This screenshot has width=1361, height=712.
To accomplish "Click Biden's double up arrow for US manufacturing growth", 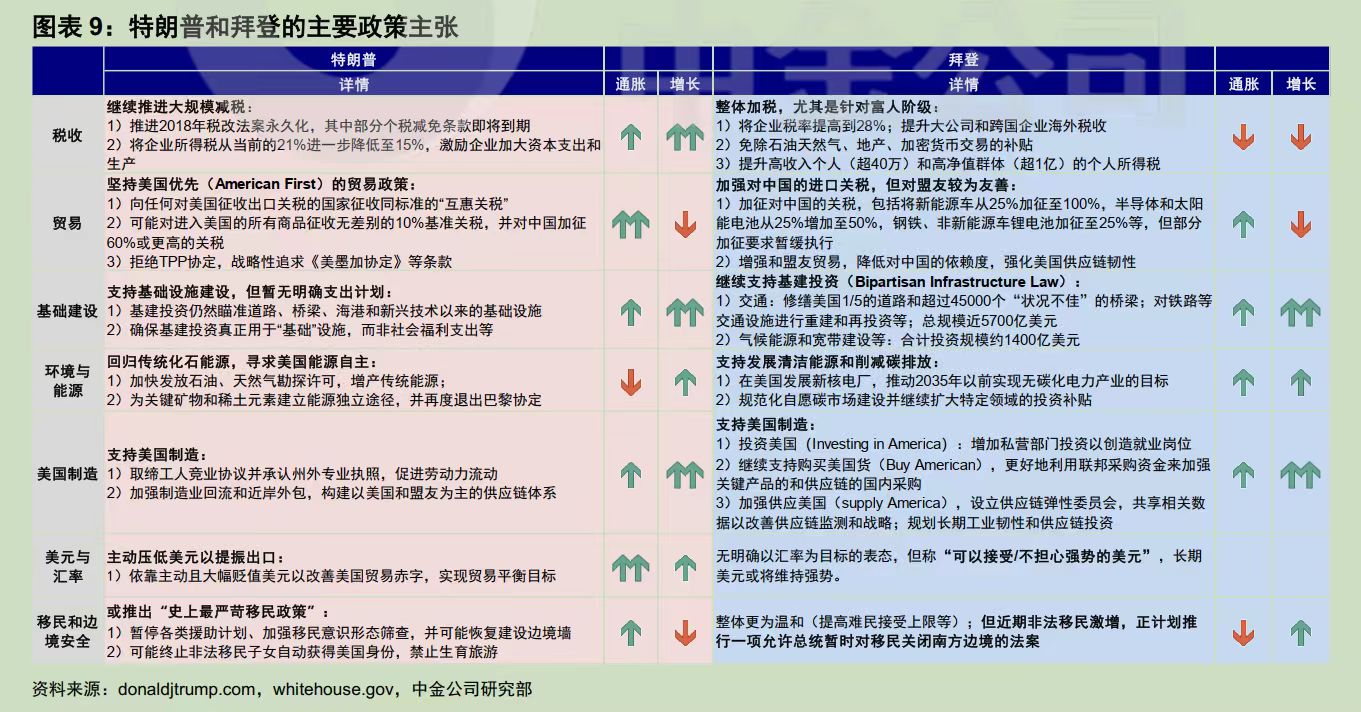I will click(1300, 474).
